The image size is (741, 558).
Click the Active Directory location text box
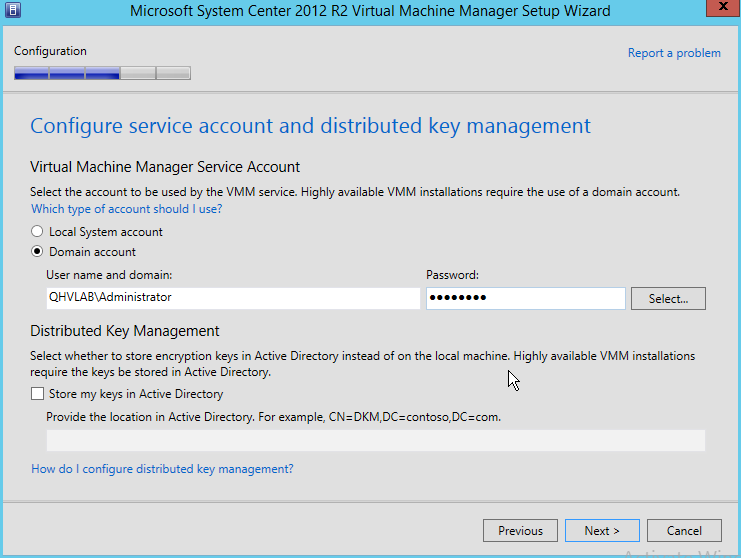point(375,441)
